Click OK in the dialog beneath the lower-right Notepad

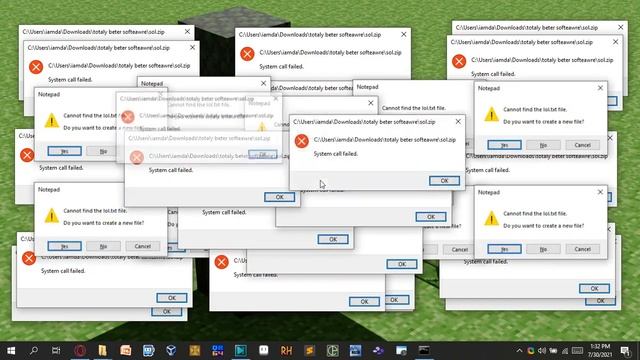tap(594, 289)
